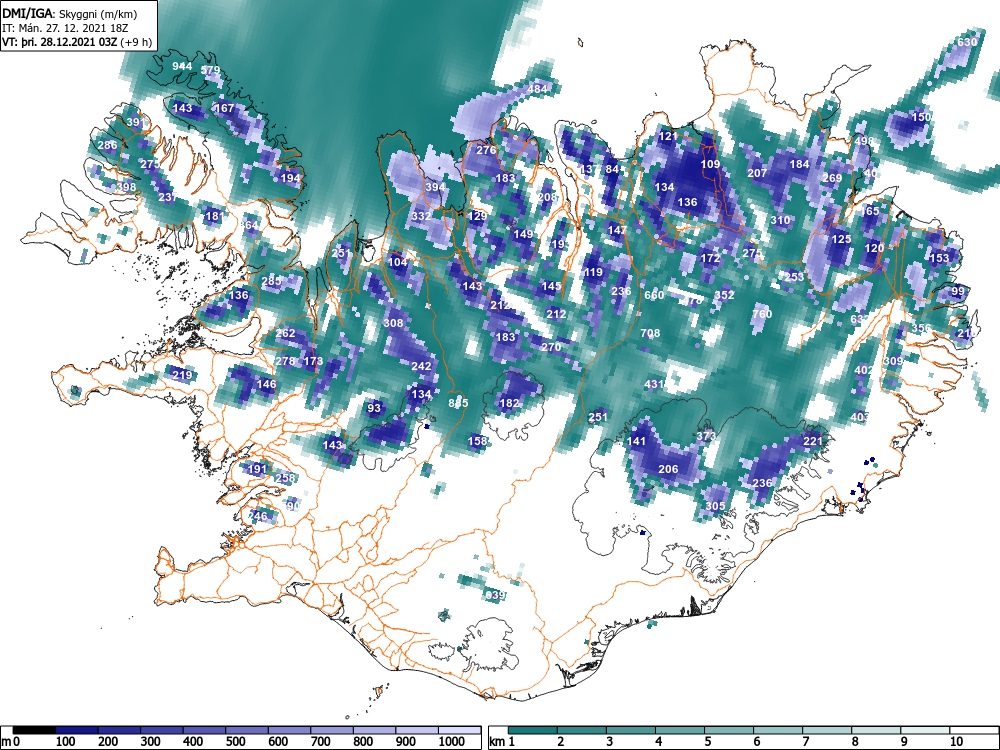The width and height of the screenshot is (1000, 750).
Task: Click the visibility value 120
Action: pyautogui.click(x=874, y=248)
